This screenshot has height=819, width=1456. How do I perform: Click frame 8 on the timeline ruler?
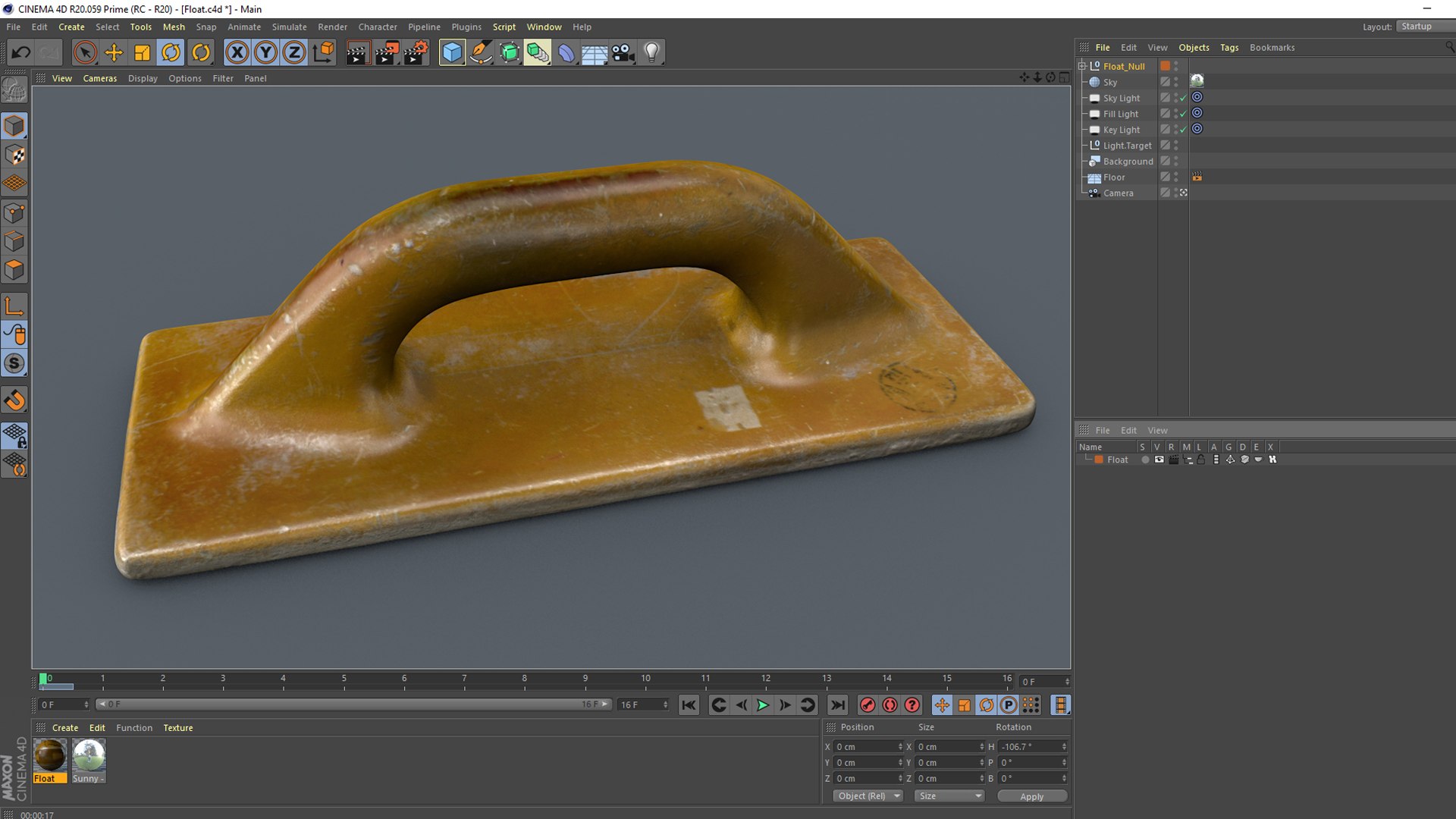(524, 680)
